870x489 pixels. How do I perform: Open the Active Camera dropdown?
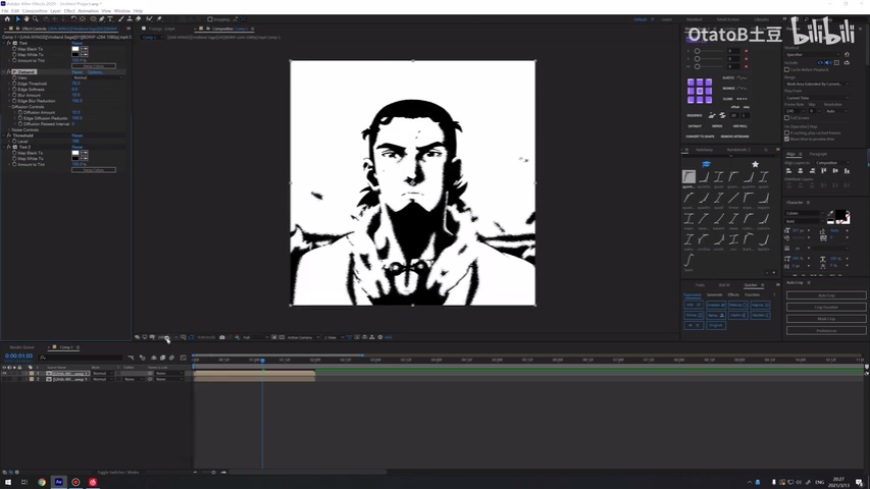point(302,337)
